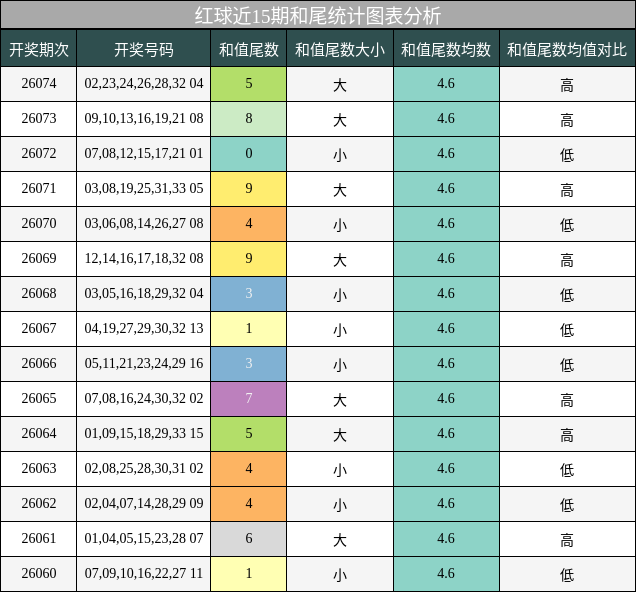Click 大 in row 26074
The height and width of the screenshot is (592, 636).
tap(340, 85)
